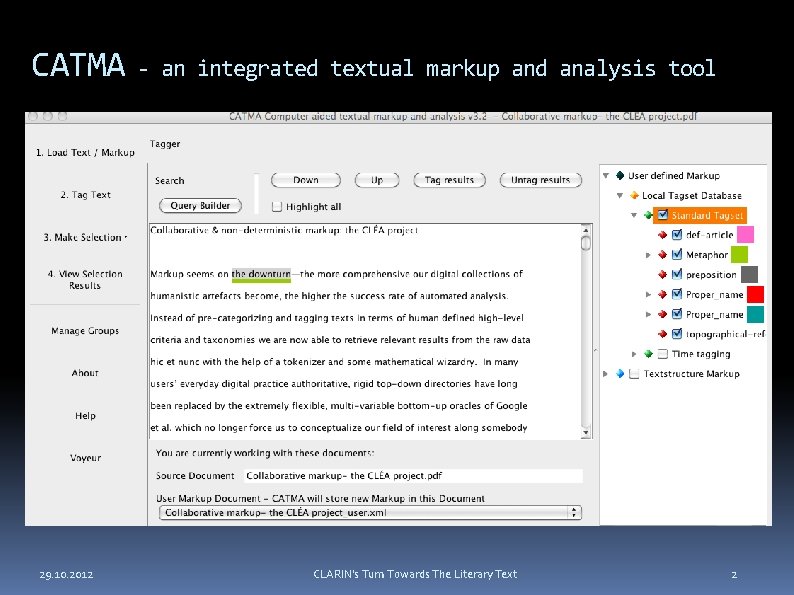
Task: Open the Query Builder
Action: (200, 206)
